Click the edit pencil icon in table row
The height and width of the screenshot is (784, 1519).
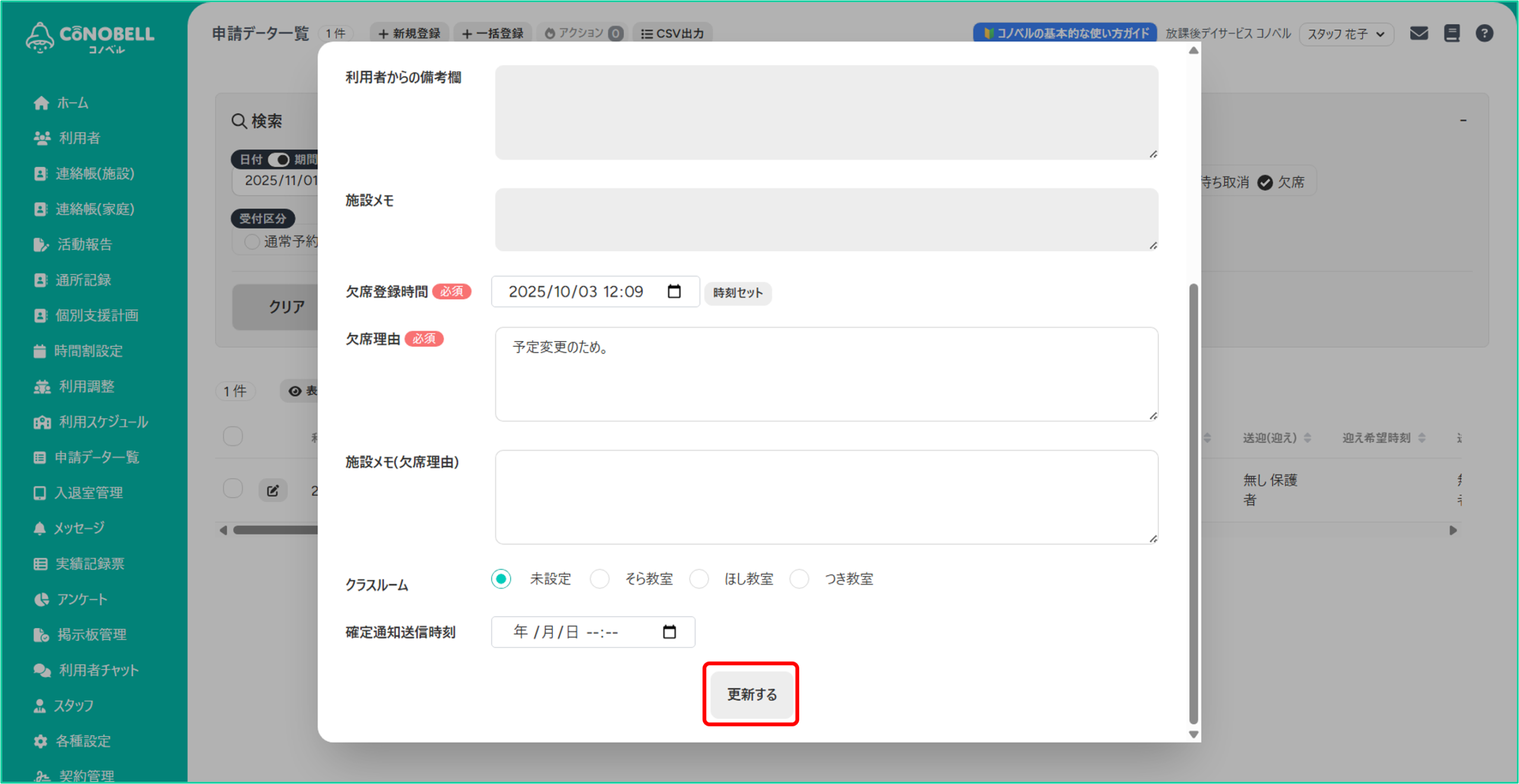(273, 490)
